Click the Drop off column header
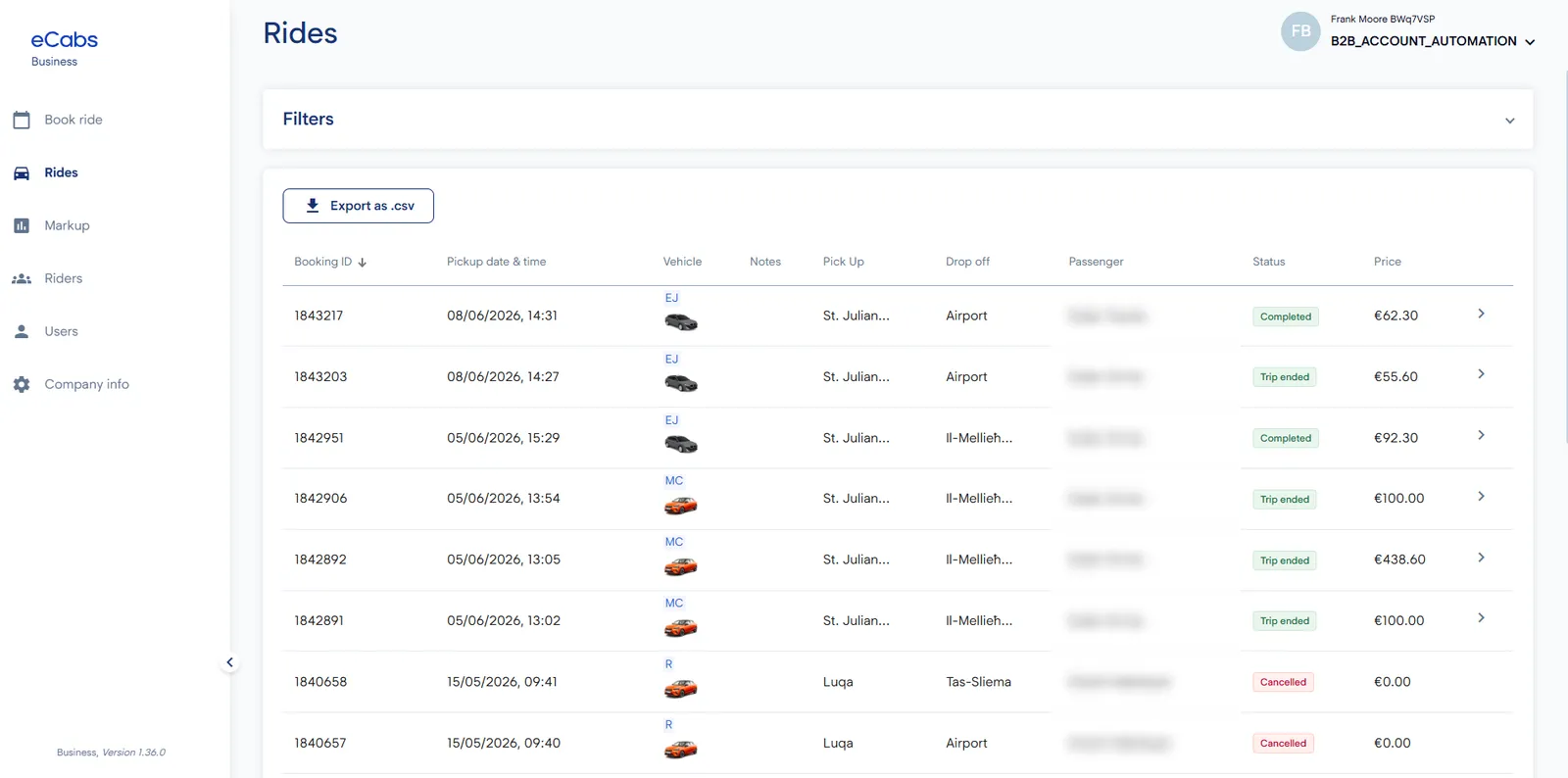Screen dimensions: 1568x778 coord(967,262)
